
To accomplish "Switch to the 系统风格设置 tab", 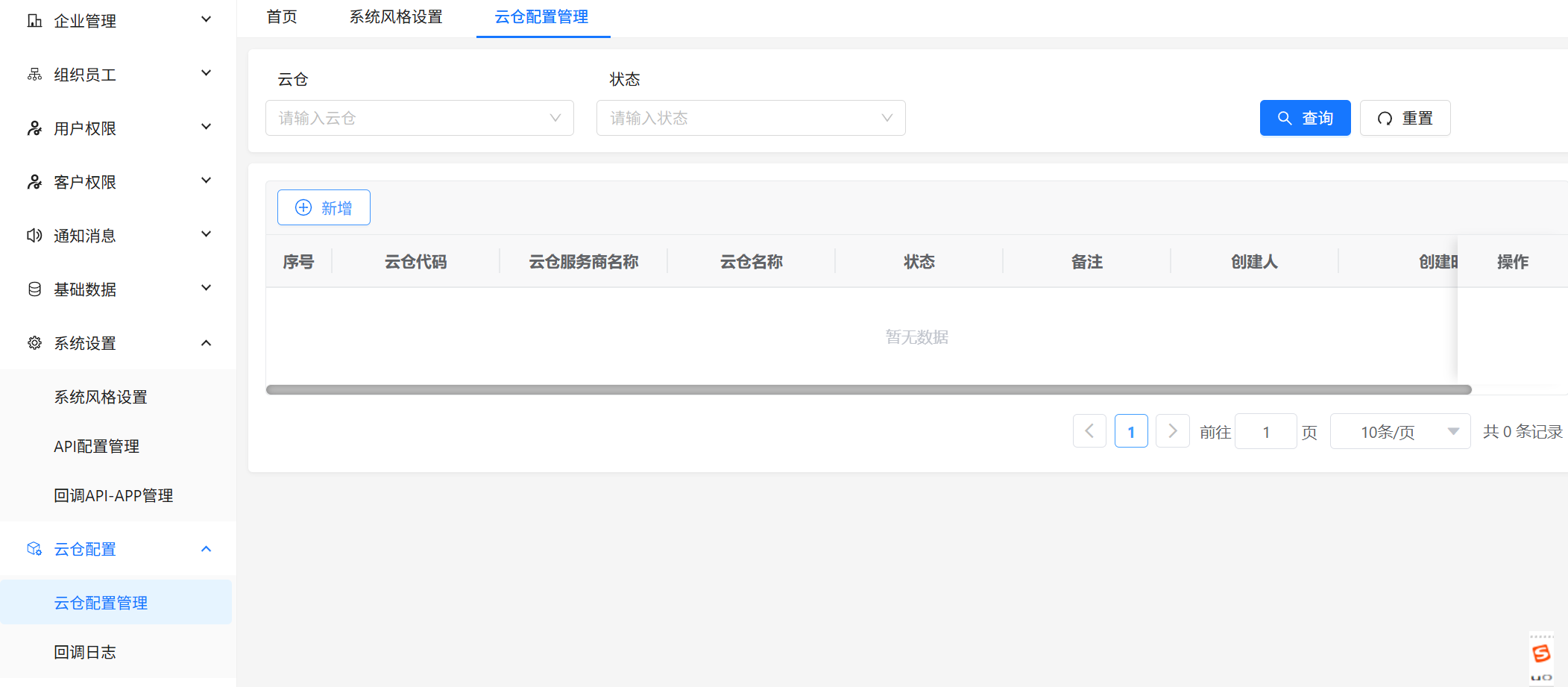I will (x=396, y=17).
